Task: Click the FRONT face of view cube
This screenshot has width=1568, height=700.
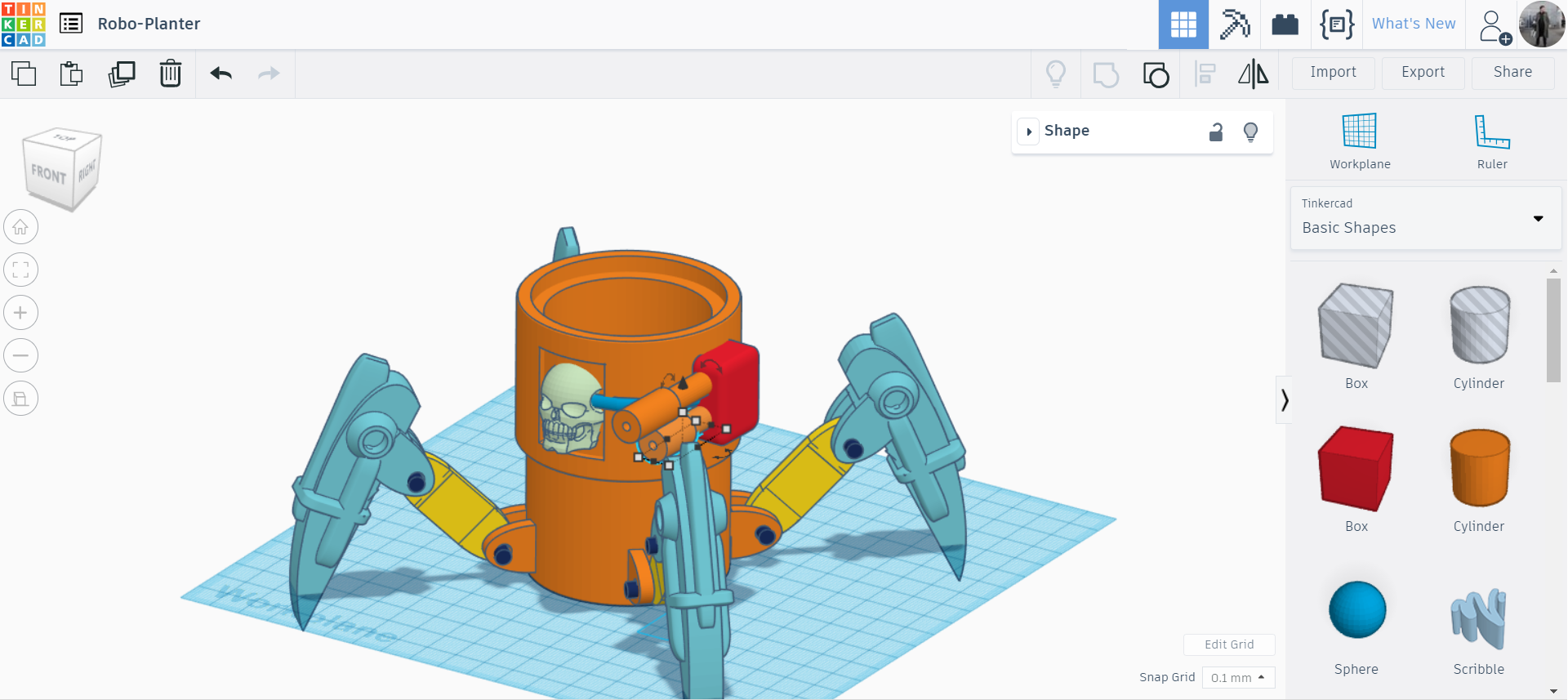Action: (49, 174)
